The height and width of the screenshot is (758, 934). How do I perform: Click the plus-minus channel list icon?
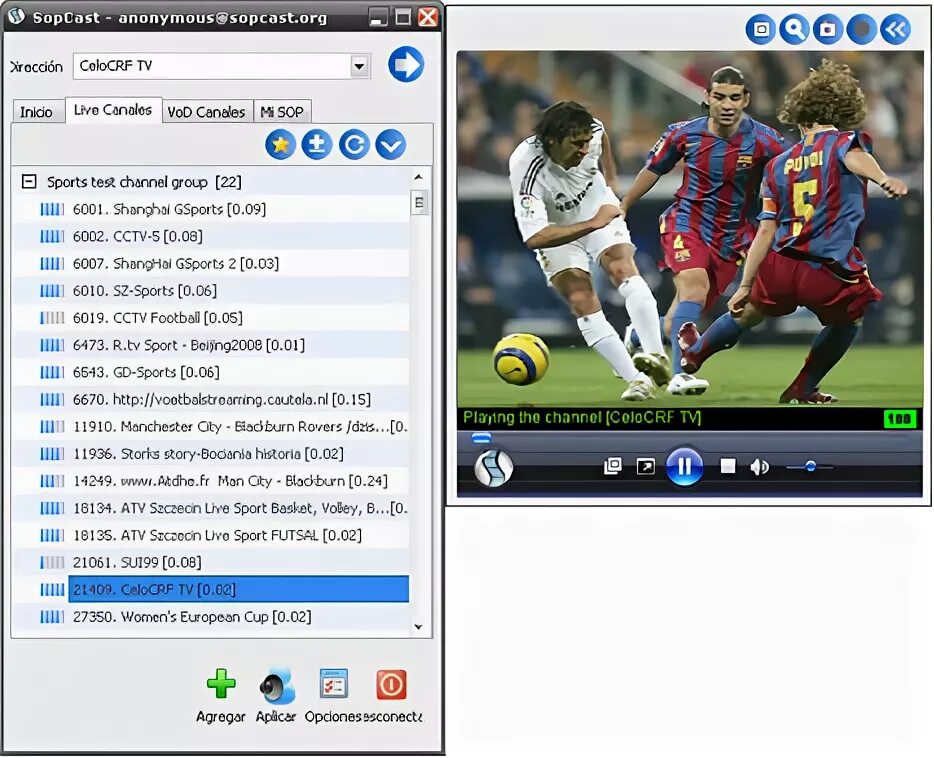[x=317, y=145]
